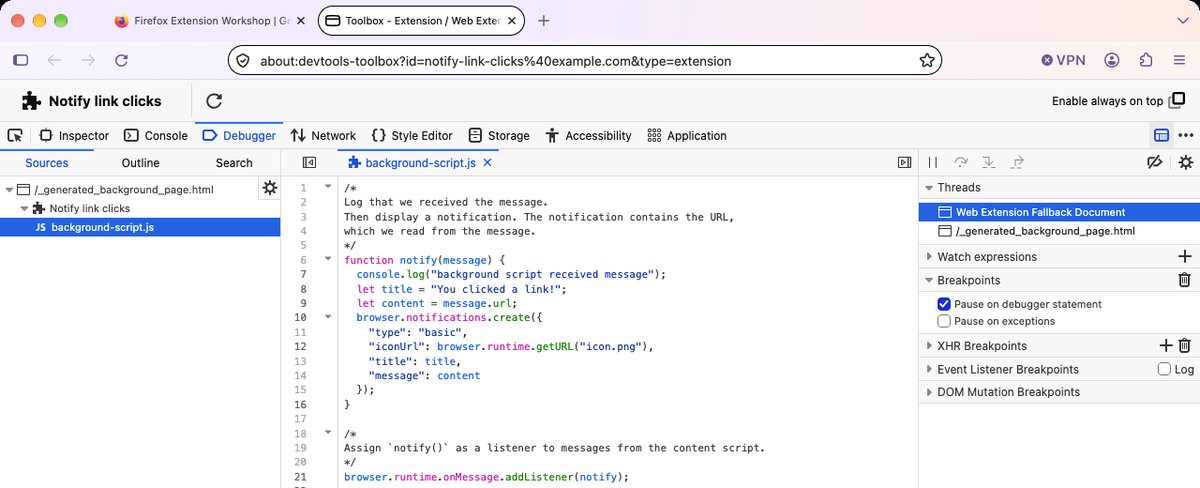Image resolution: width=1200 pixels, height=488 pixels.
Task: Click the browser forward arrow
Action: (88, 60)
